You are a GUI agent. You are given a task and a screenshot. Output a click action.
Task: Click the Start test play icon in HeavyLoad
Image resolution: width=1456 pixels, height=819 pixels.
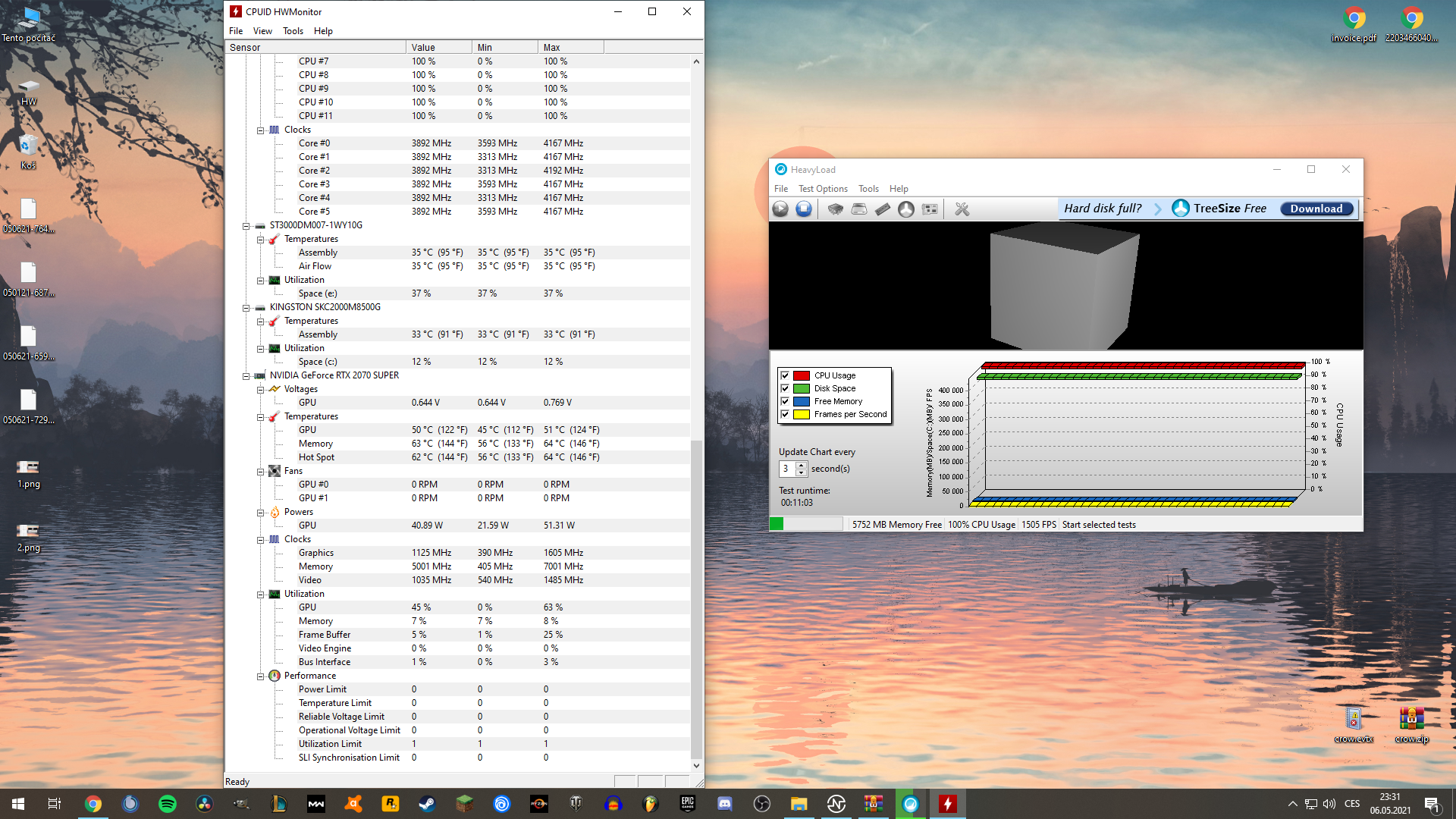click(780, 209)
